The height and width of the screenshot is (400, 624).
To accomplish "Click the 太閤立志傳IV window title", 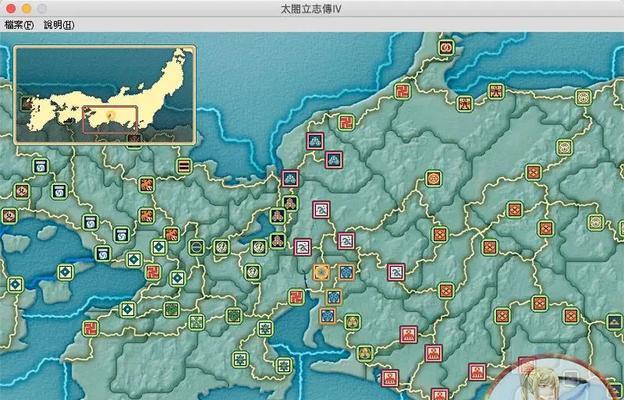I will (311, 9).
